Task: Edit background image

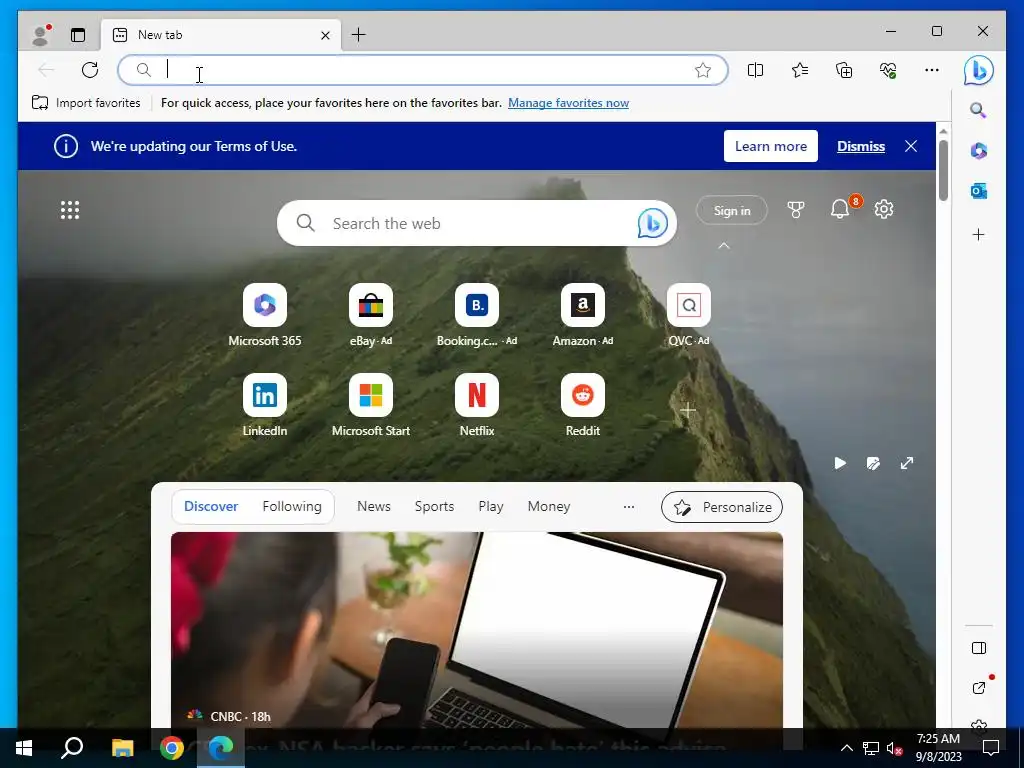Action: [873, 463]
